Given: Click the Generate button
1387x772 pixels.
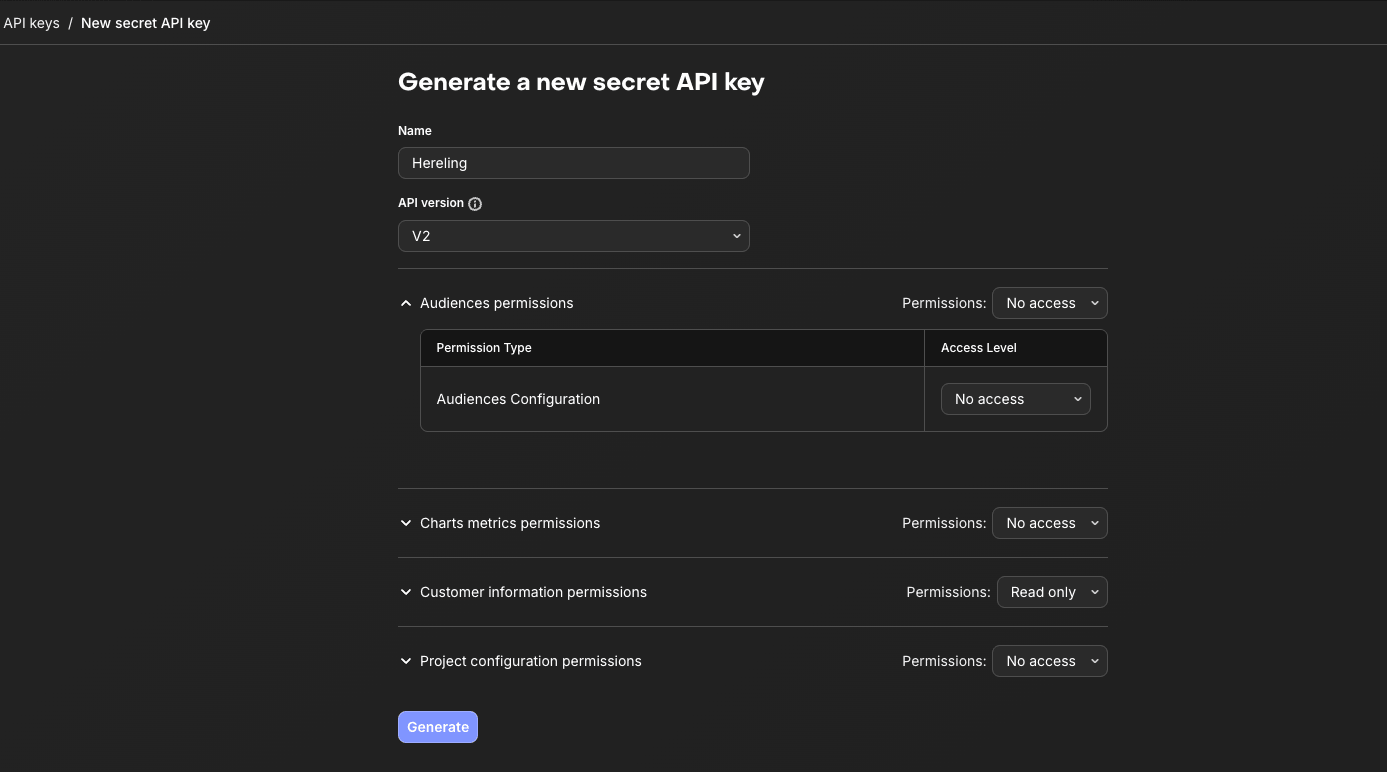Looking at the screenshot, I should [438, 727].
